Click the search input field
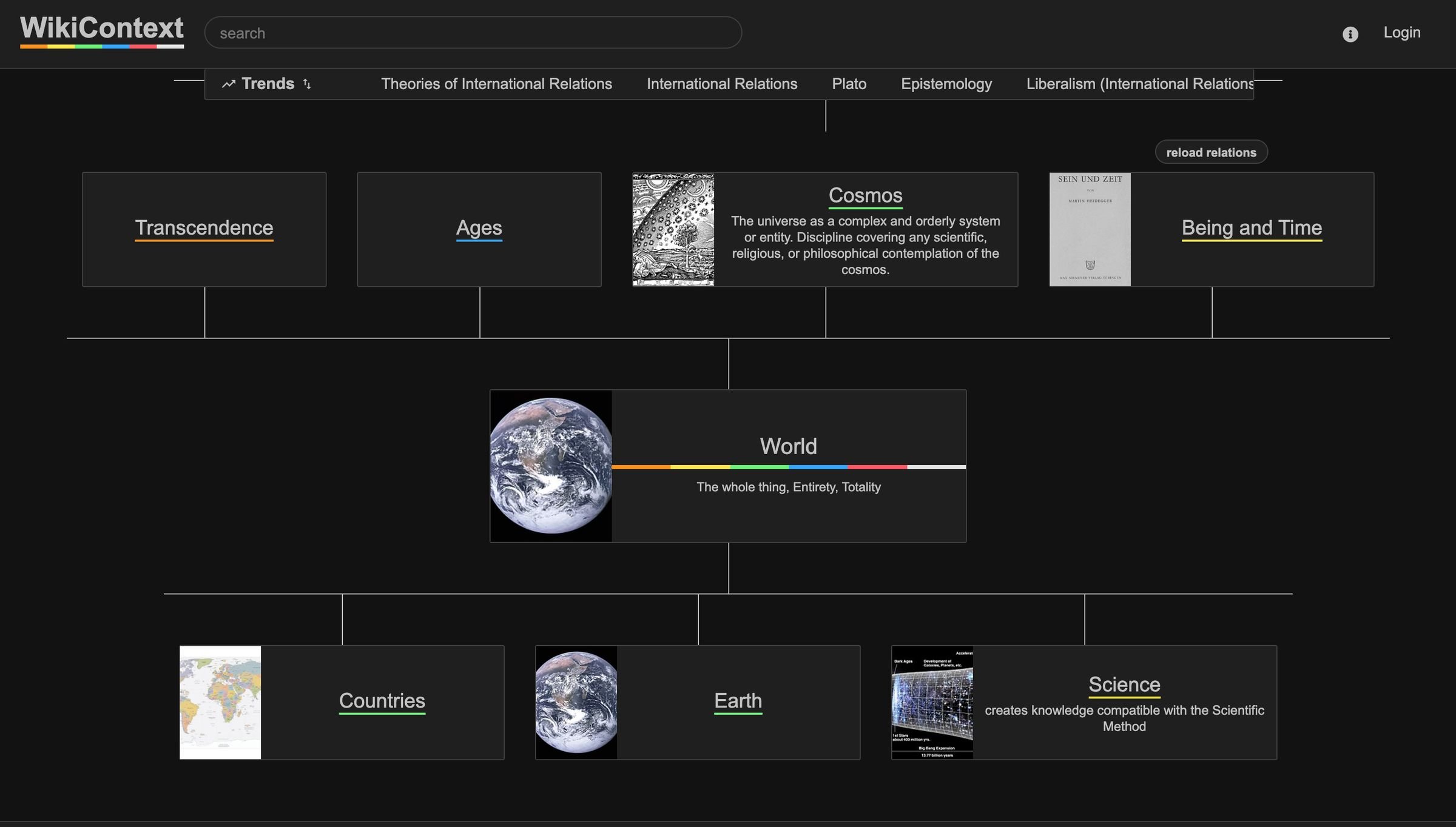This screenshot has width=1456, height=827. (x=472, y=32)
